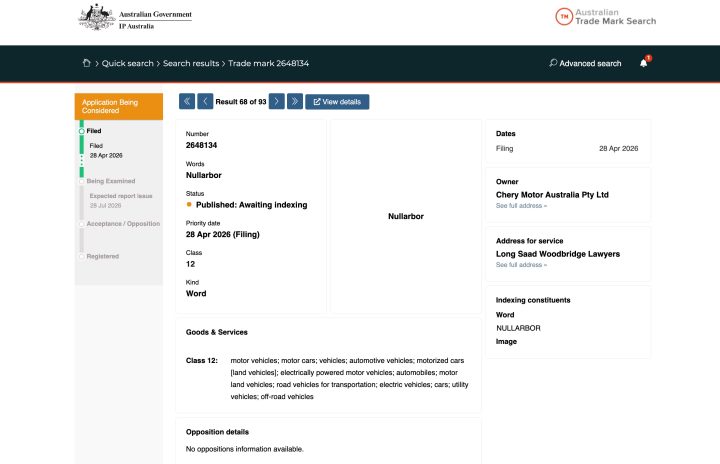Go to the next result with the right arrow
Viewport: 720px width, 464px height.
(276, 102)
